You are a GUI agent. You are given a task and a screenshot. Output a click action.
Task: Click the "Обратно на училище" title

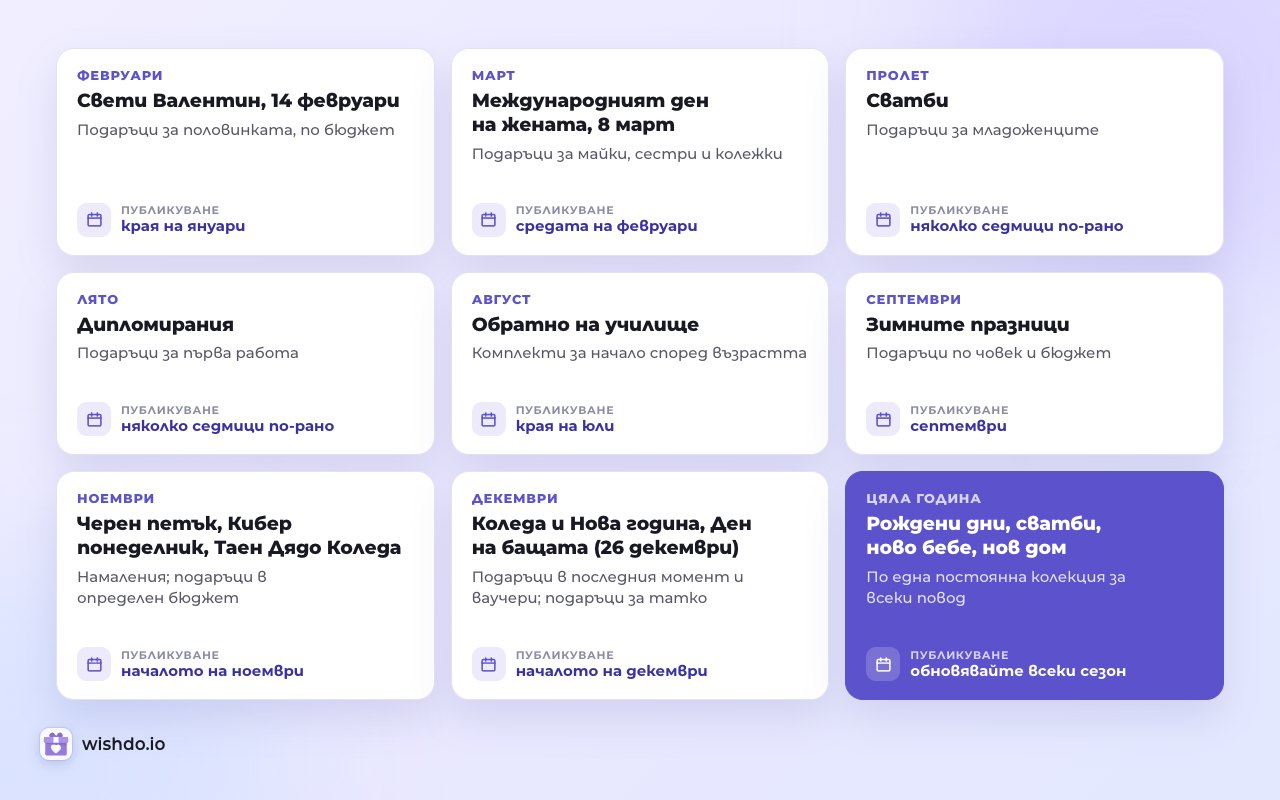click(x=585, y=325)
